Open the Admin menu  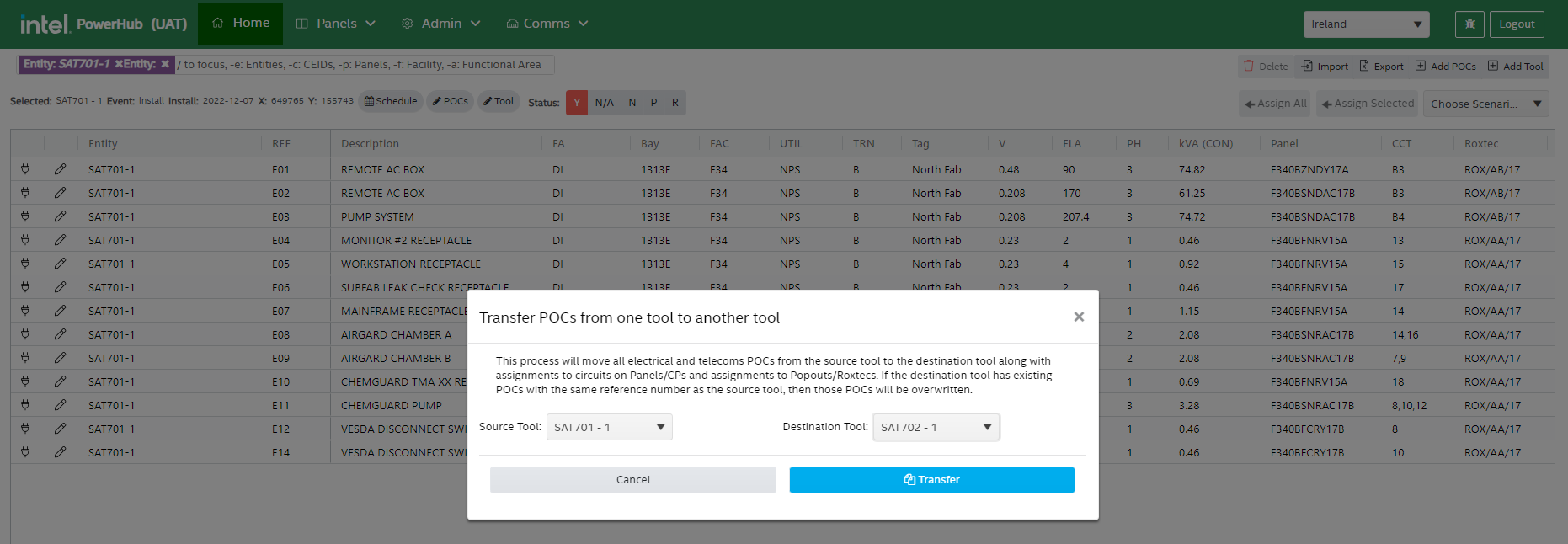tap(441, 24)
